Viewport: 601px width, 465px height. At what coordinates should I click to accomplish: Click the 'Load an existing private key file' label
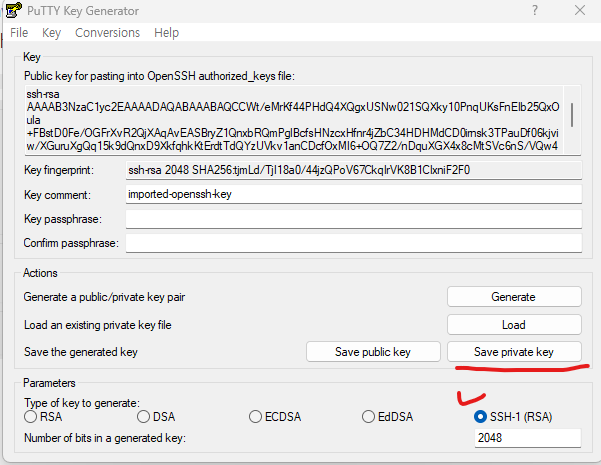(x=98, y=325)
